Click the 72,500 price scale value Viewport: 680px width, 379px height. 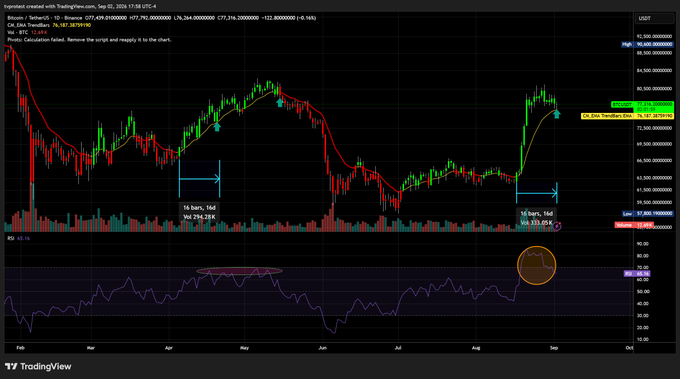[654, 128]
